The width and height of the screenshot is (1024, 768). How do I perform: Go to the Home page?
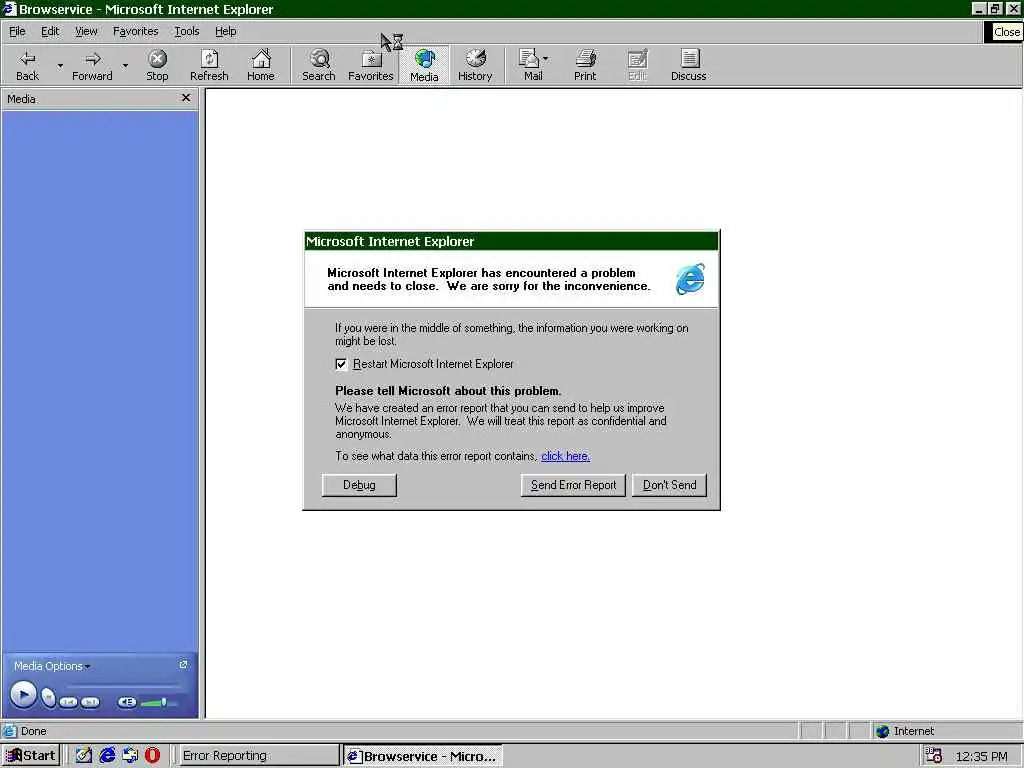[x=261, y=65]
